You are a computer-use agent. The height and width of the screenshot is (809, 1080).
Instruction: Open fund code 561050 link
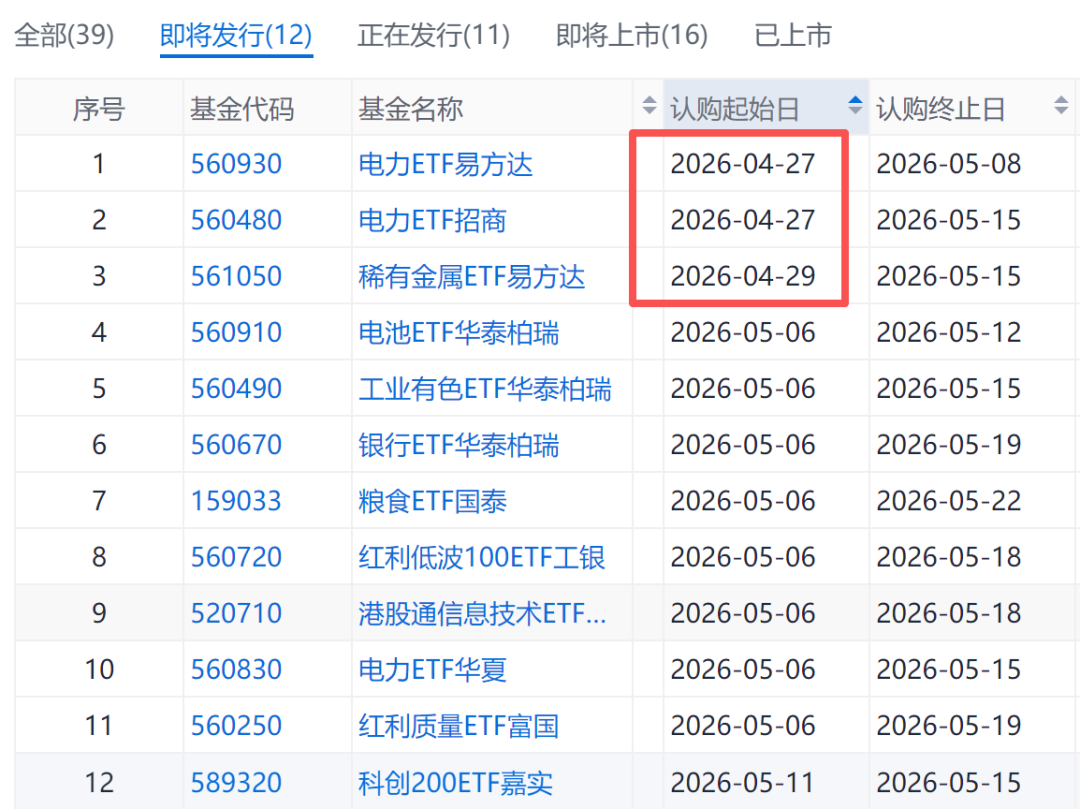tap(236, 276)
